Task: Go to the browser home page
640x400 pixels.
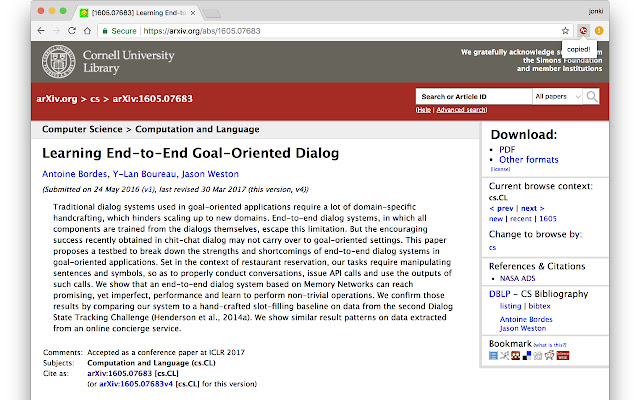Action: click(87, 31)
